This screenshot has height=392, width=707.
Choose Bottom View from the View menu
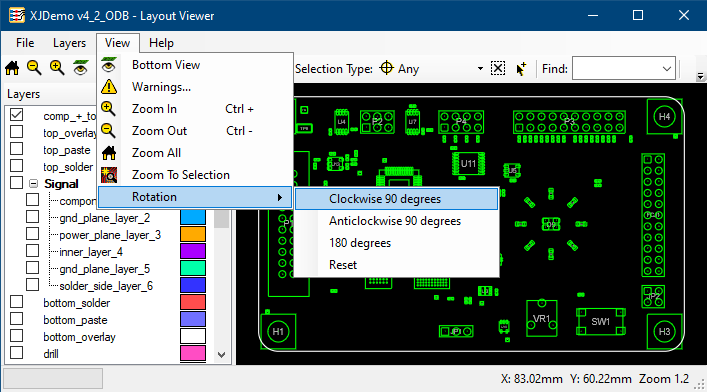(195, 65)
